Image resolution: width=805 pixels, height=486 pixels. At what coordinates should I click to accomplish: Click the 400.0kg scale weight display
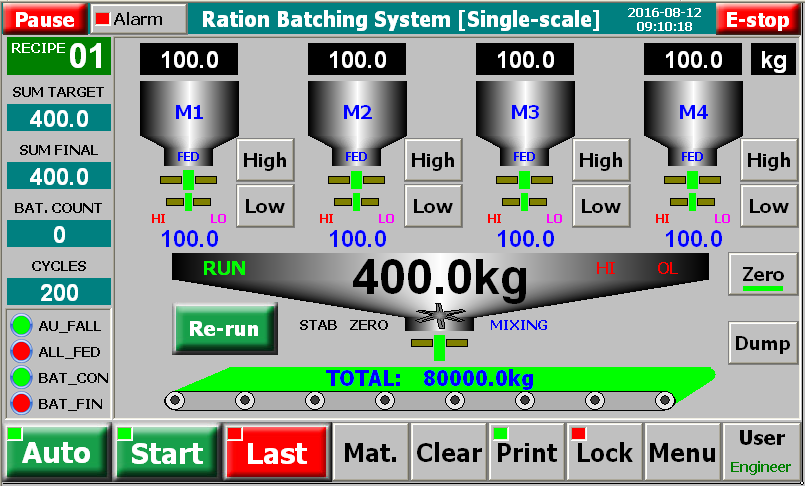(439, 278)
